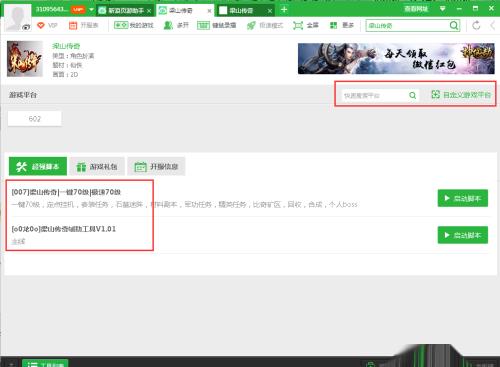Open the WeChat red packet banner ad

[396, 59]
